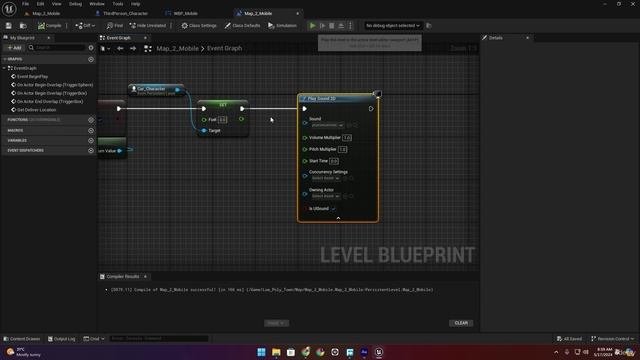Click Fuel value field on SET node
This screenshot has width=640, height=360.
pyautogui.click(x=222, y=120)
